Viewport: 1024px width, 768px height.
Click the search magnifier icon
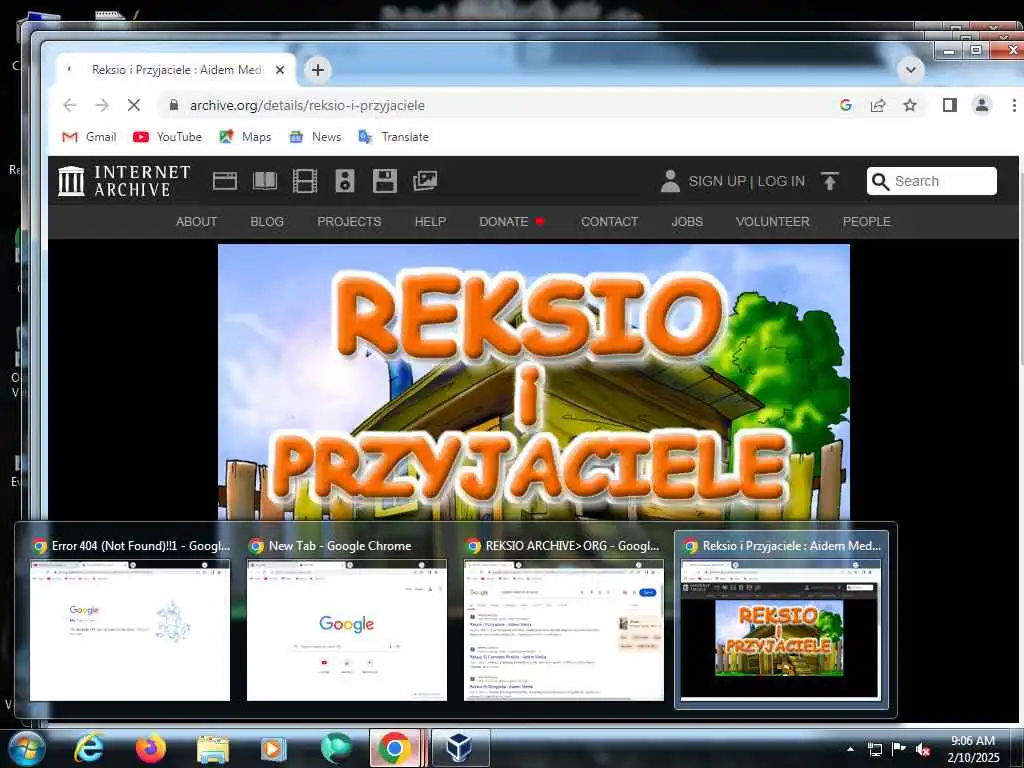click(880, 182)
